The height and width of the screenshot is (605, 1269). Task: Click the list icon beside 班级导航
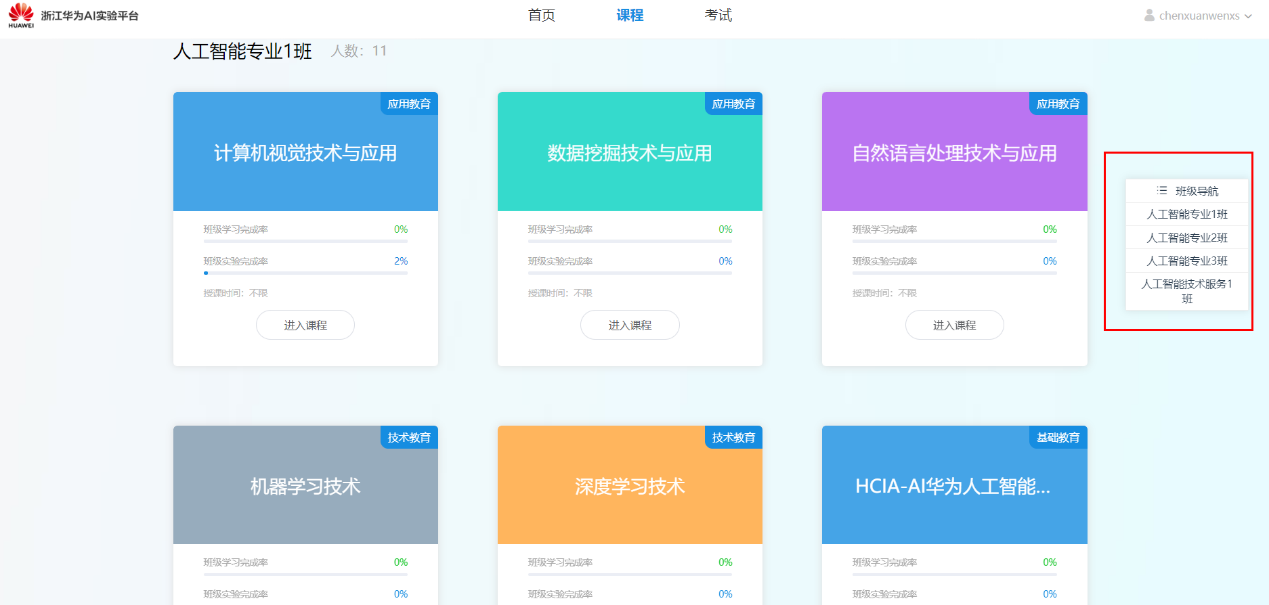(x=1162, y=190)
